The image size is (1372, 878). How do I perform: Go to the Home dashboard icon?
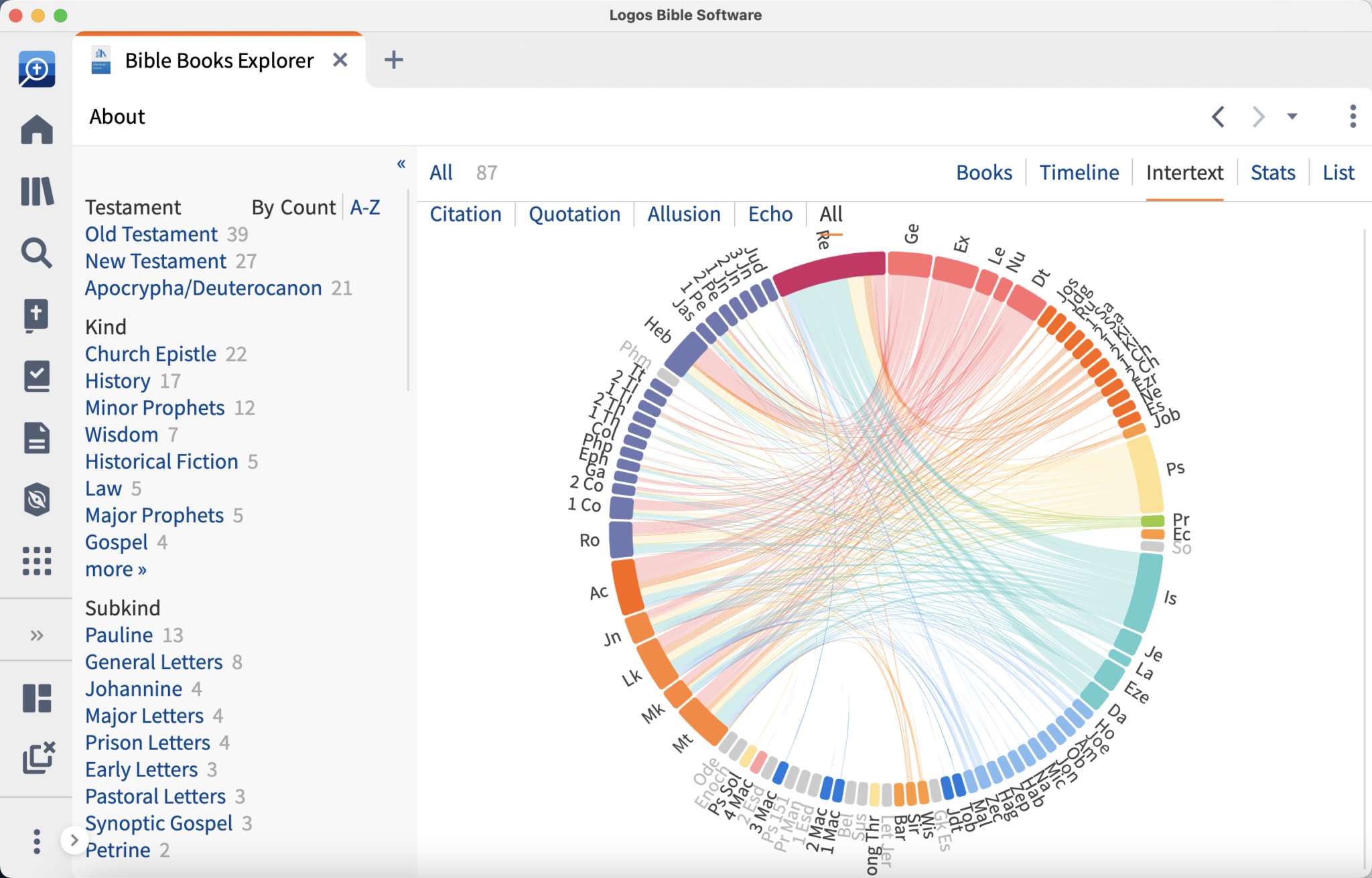coord(36,130)
